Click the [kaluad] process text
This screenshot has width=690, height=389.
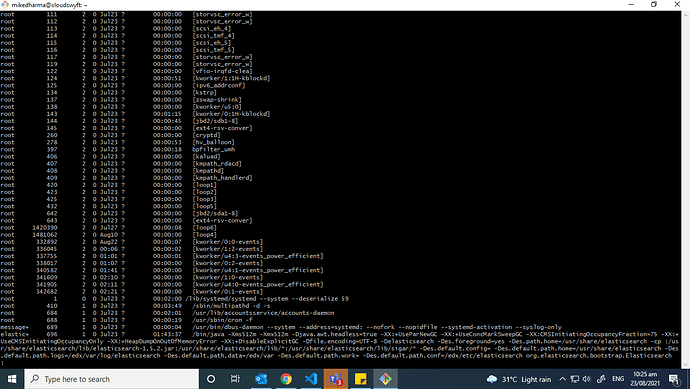click(206, 156)
